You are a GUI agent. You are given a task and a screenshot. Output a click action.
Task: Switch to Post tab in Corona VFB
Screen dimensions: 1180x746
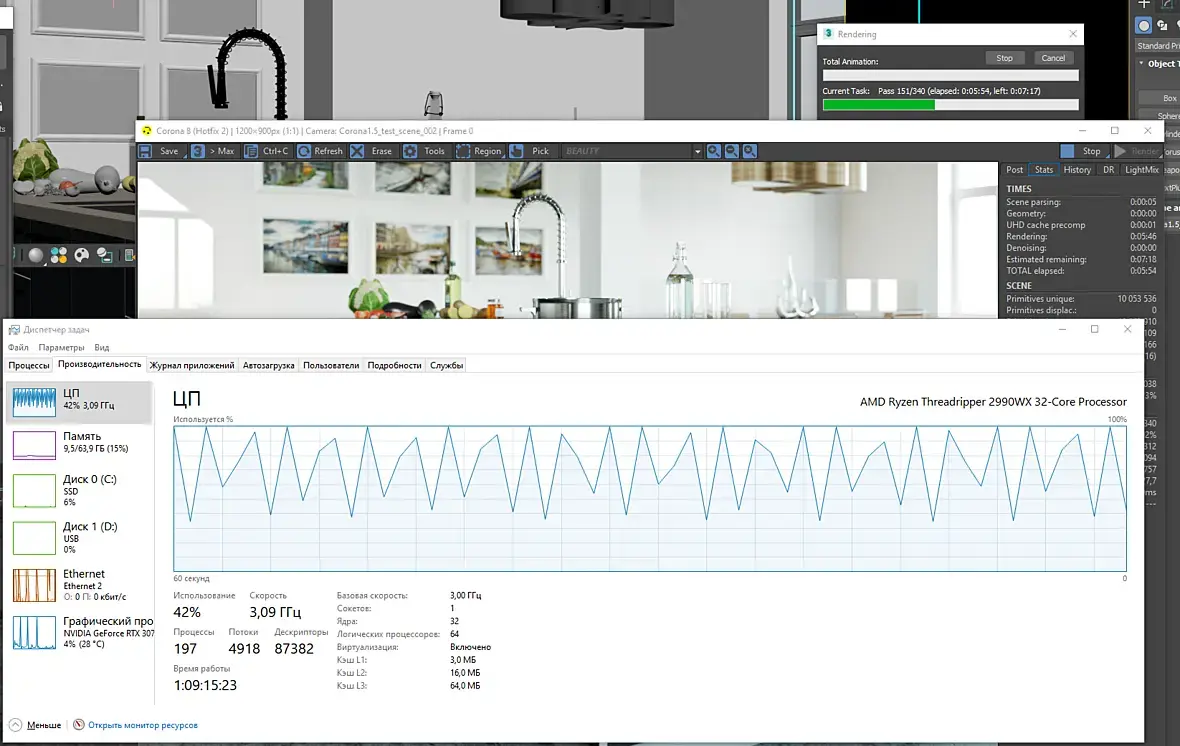click(x=1014, y=170)
